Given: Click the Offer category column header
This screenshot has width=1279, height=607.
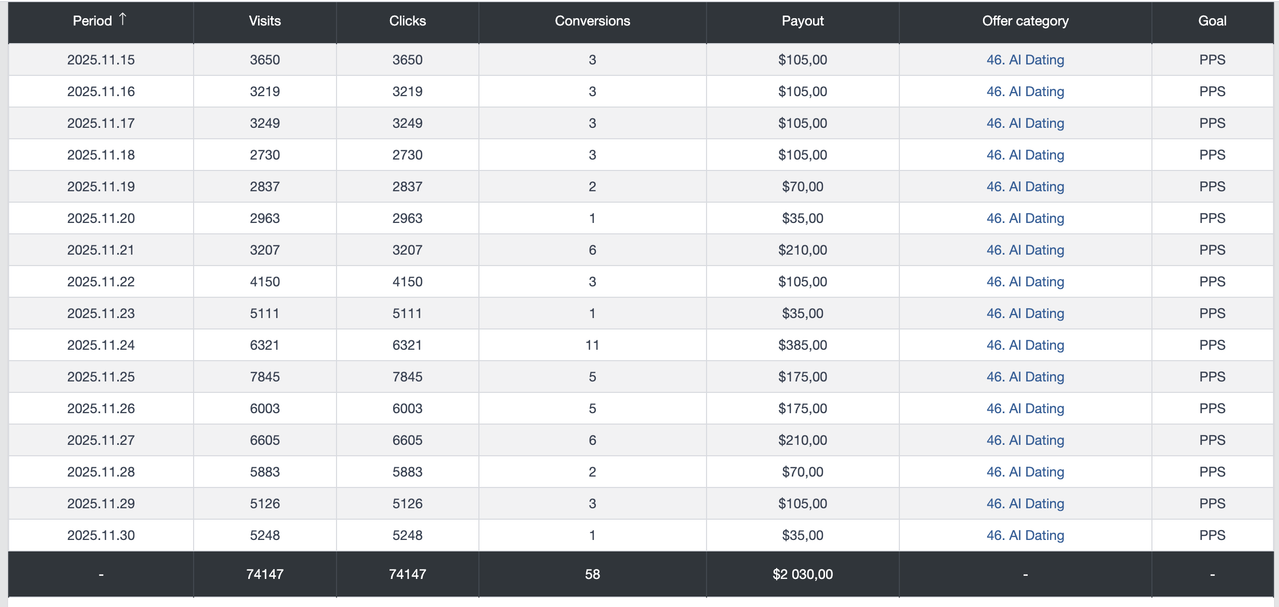Looking at the screenshot, I should [x=1025, y=21].
